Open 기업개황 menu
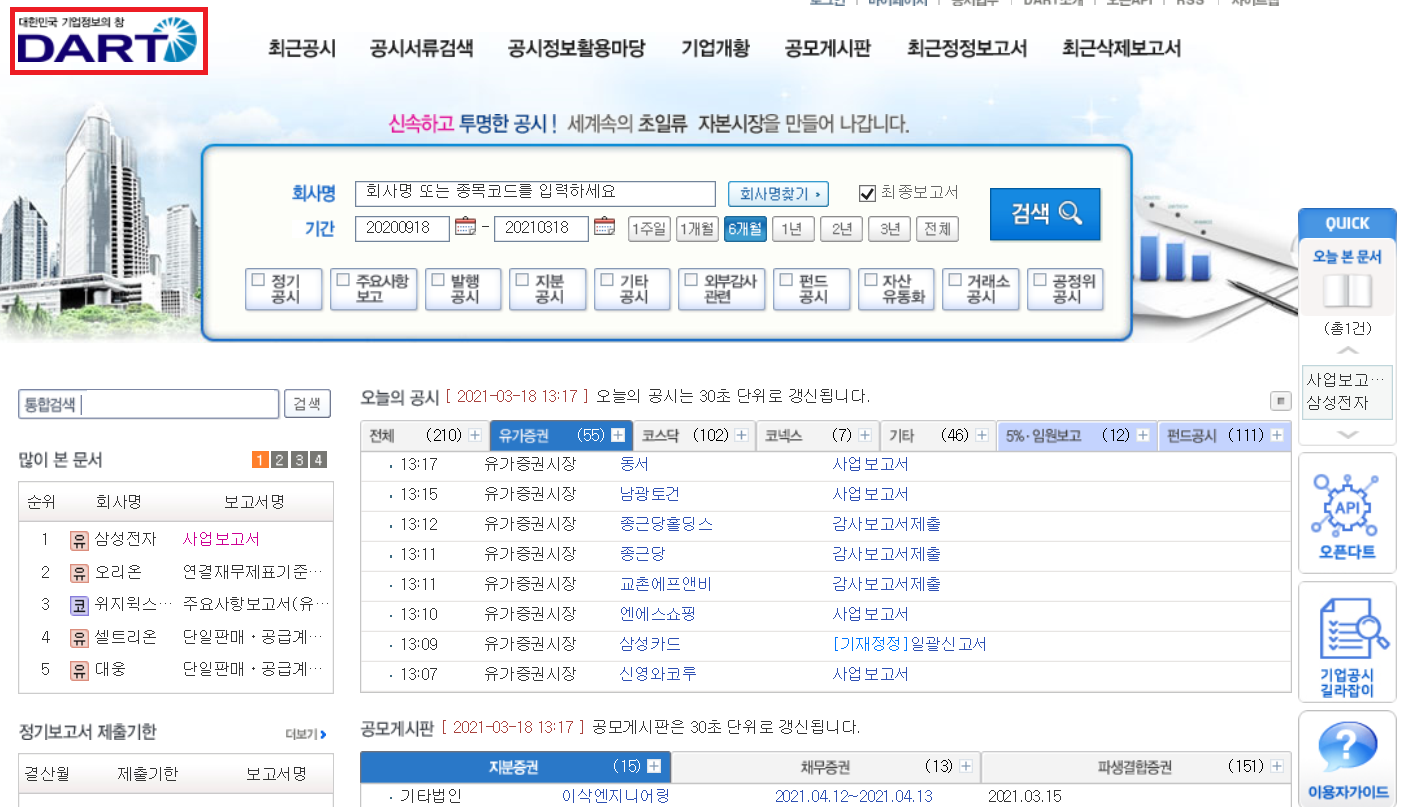 click(715, 48)
